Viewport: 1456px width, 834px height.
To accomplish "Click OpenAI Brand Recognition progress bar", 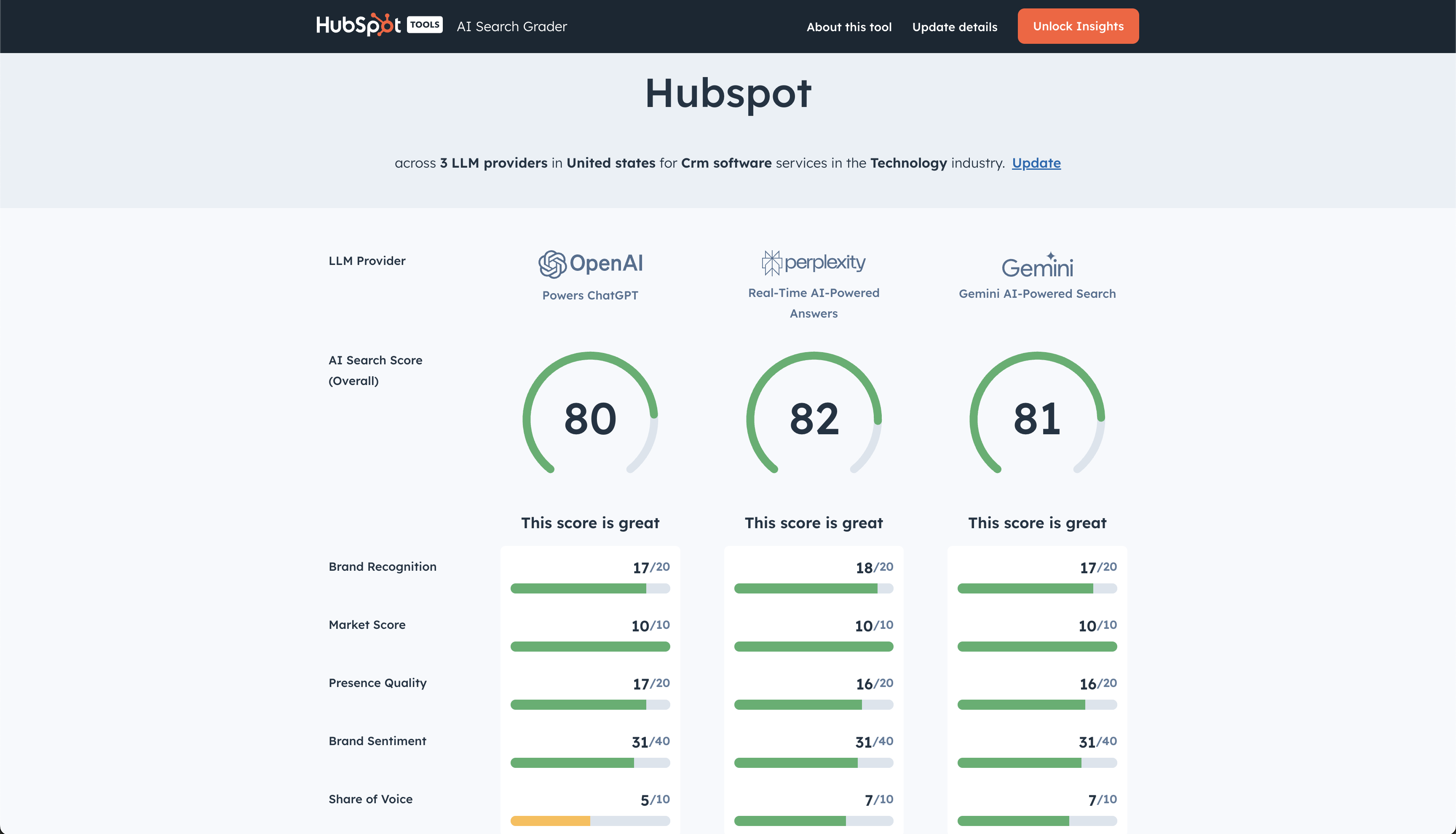I will tap(590, 588).
